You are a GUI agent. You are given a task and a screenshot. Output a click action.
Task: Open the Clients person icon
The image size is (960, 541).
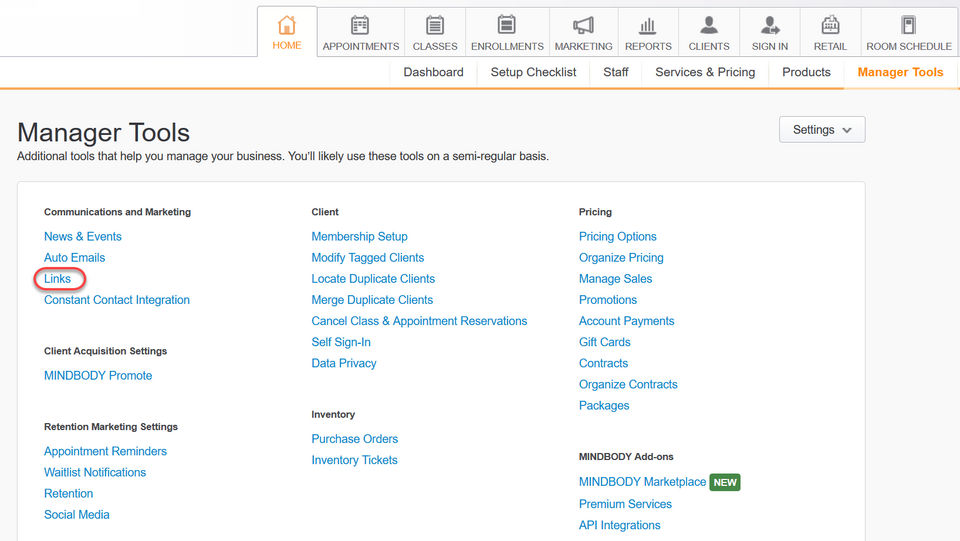tap(708, 26)
